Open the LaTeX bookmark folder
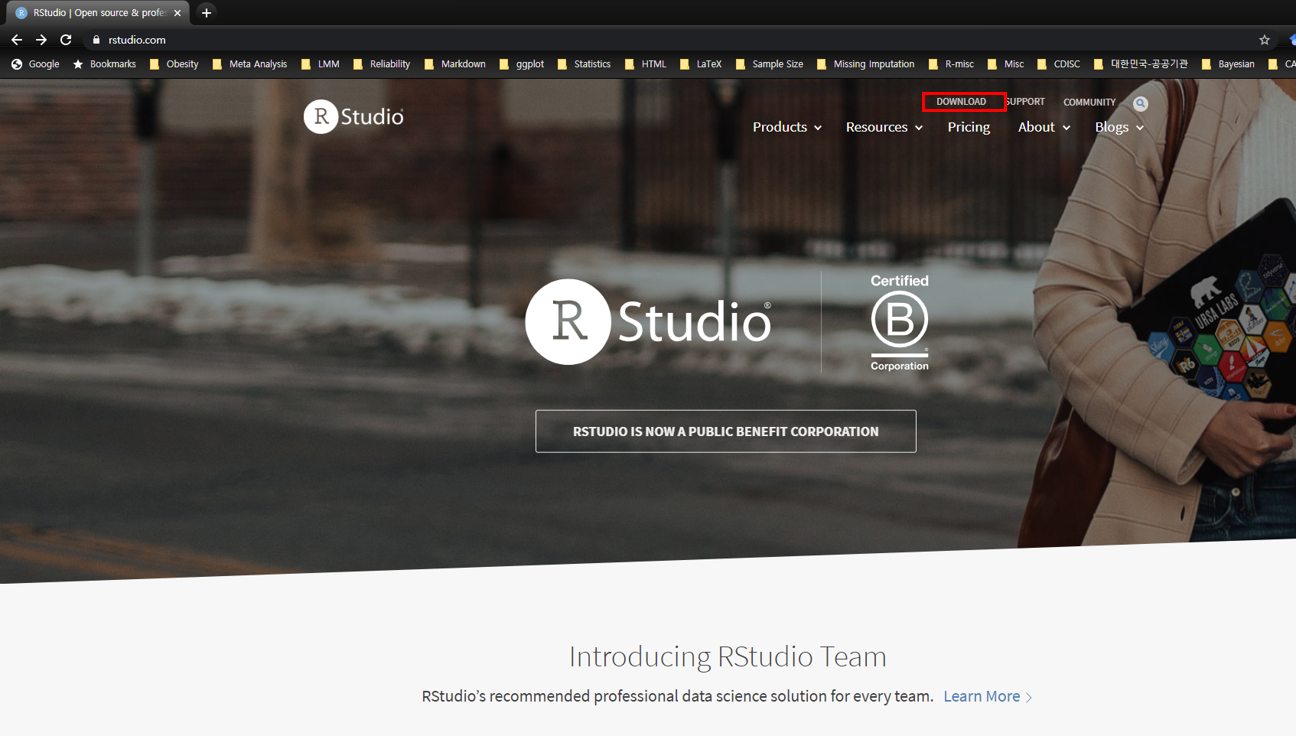Image resolution: width=1296 pixels, height=736 pixels. click(x=700, y=64)
